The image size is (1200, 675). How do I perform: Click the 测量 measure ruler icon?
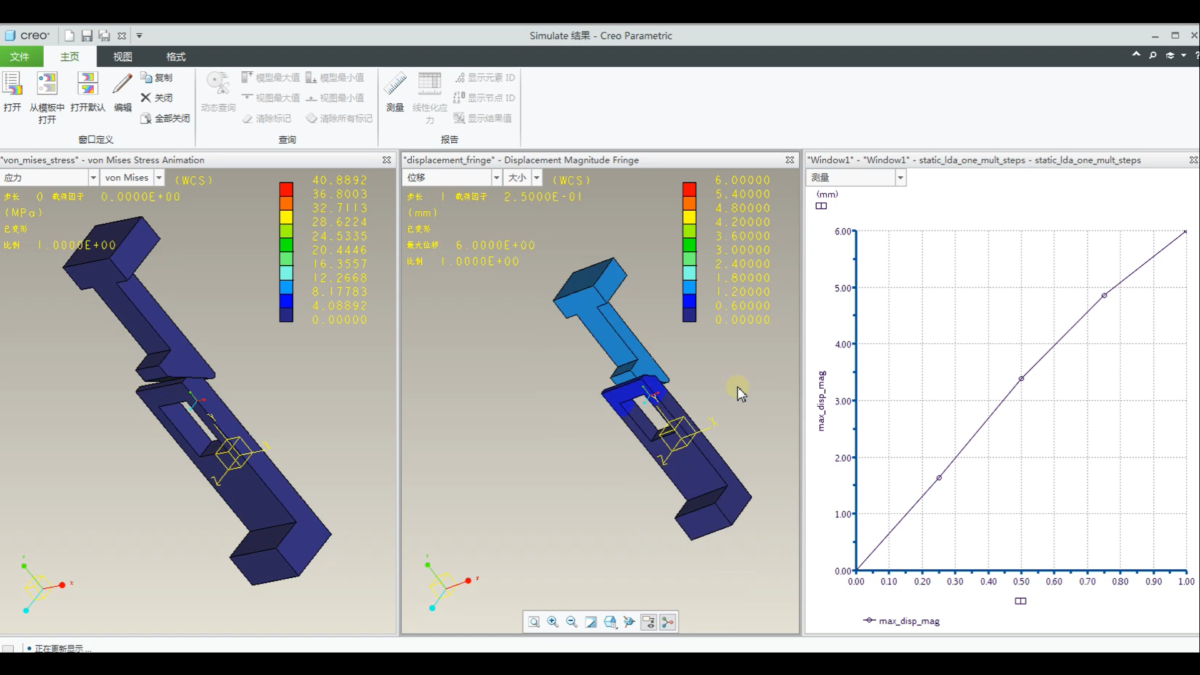coord(395,83)
